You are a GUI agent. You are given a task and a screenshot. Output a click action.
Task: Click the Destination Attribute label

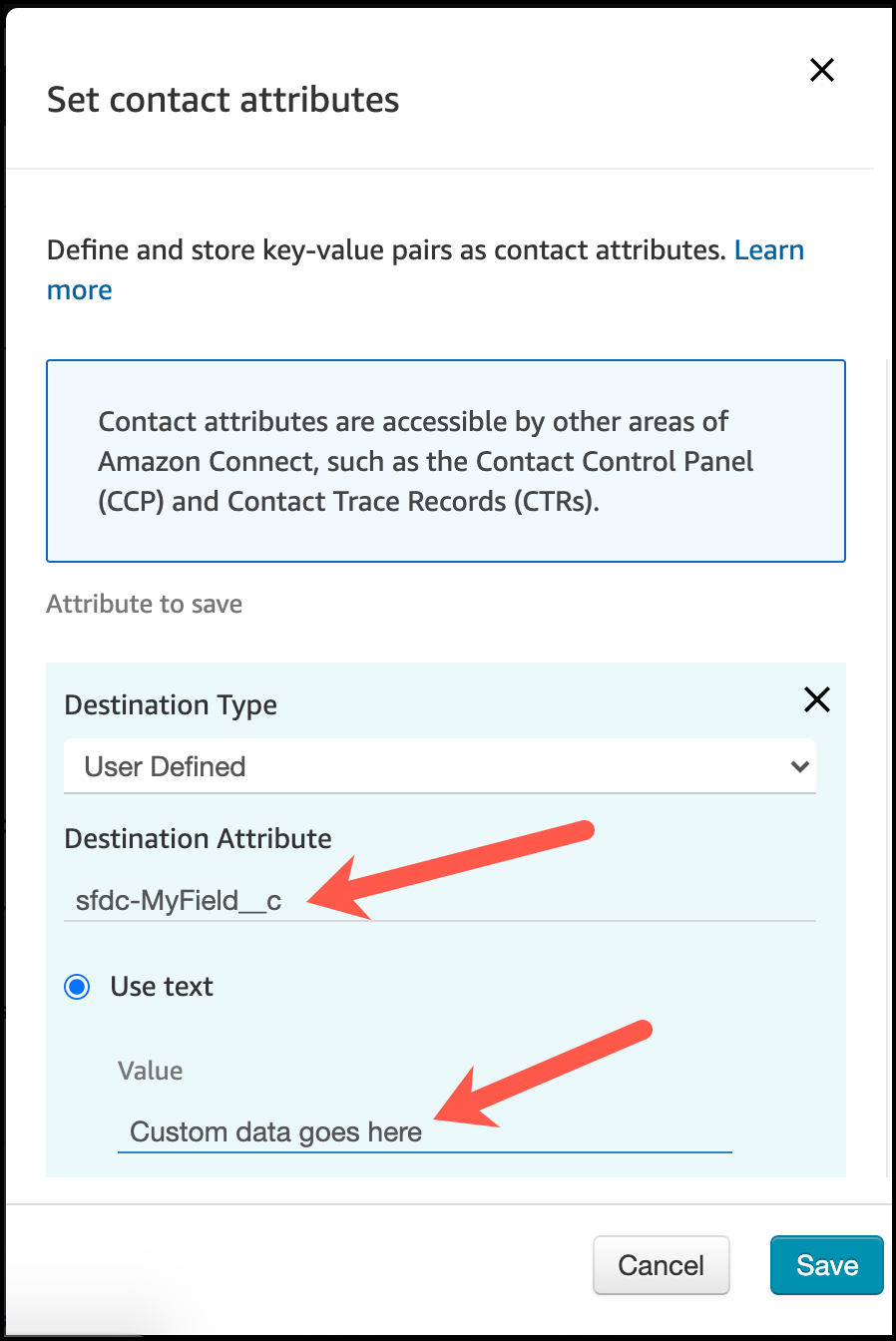198,838
